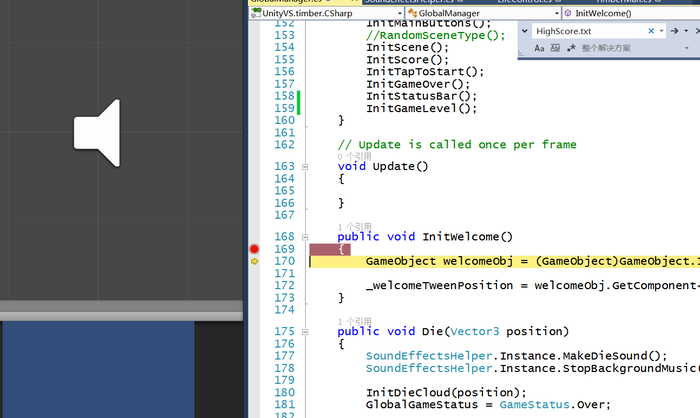Collapse the Update() method outline
Screen dimensions: 700x418
coord(305,166)
